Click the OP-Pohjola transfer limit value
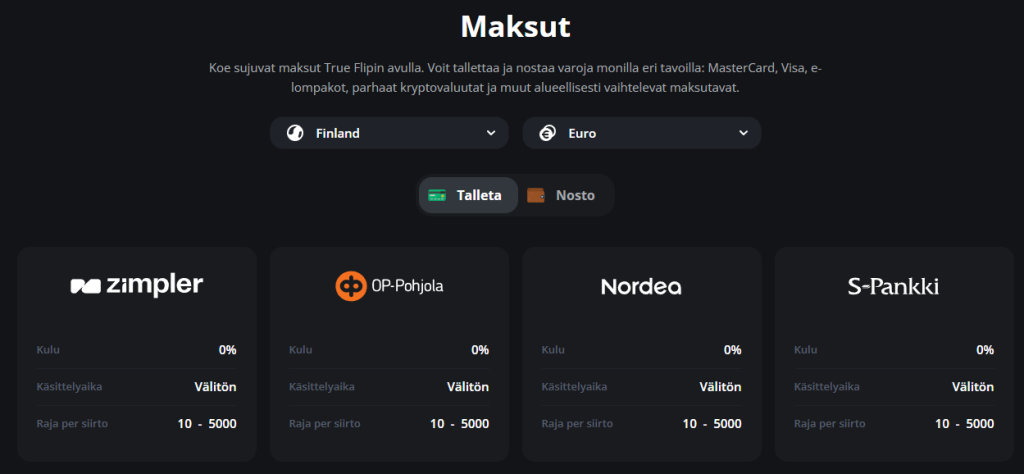This screenshot has width=1024, height=474. pyautogui.click(x=460, y=424)
